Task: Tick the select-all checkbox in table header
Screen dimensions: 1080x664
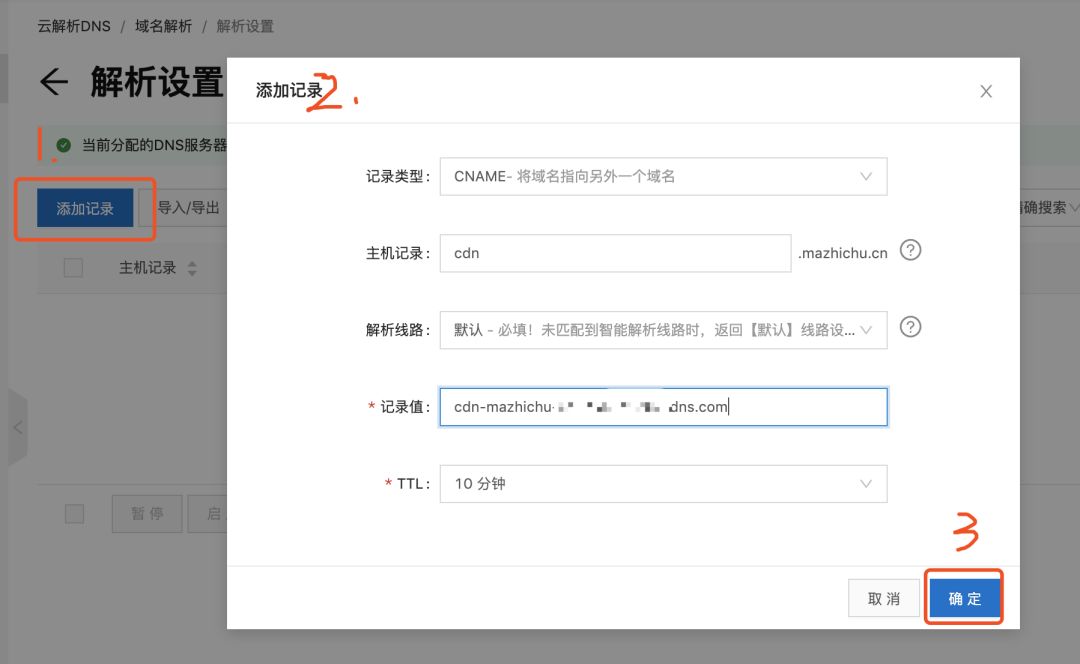Action: [x=73, y=268]
